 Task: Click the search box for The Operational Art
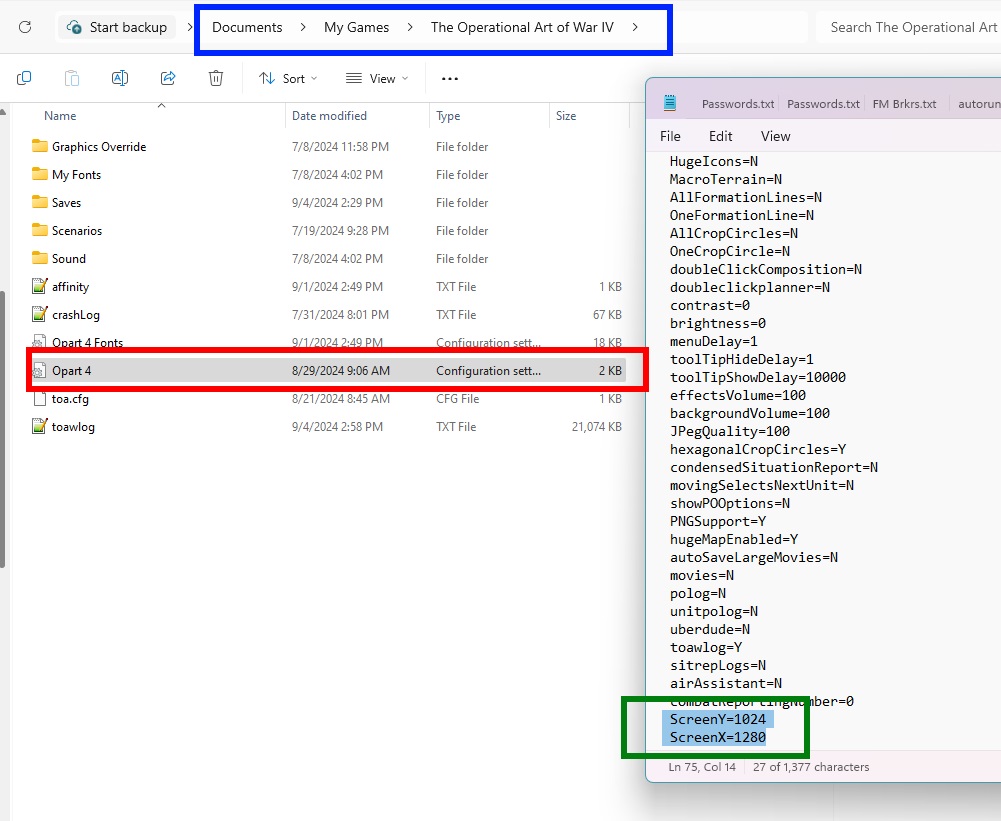[909, 27]
